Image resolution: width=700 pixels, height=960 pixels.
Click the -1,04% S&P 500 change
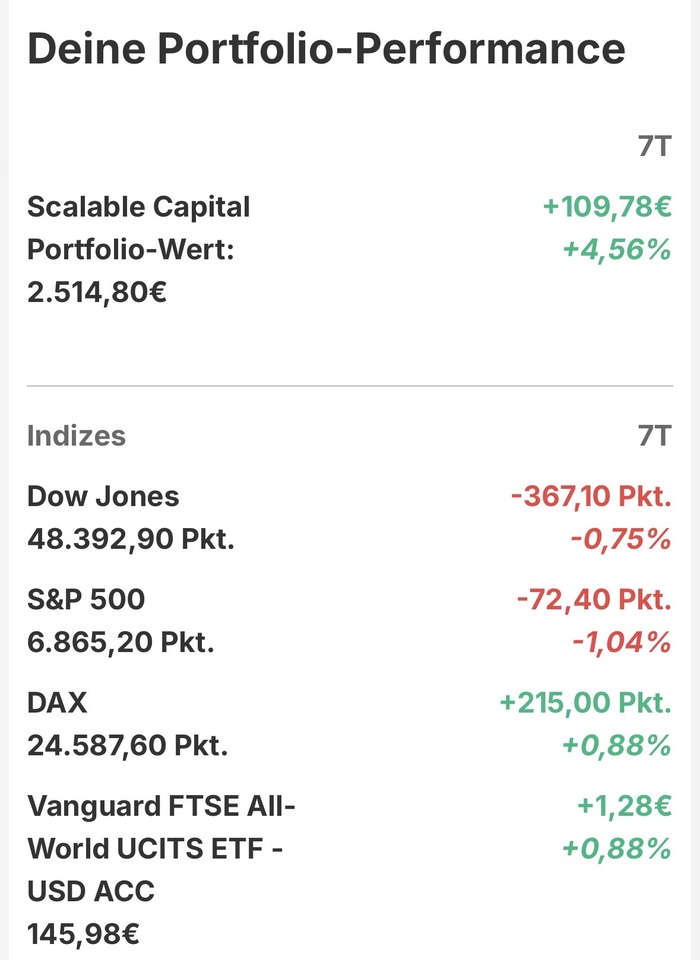click(621, 642)
